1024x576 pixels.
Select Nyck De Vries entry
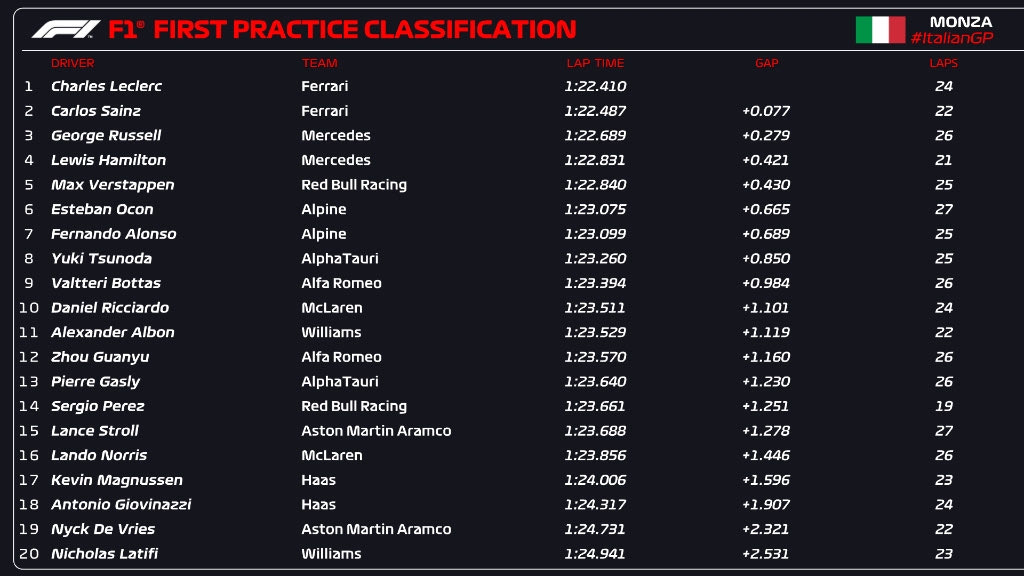(103, 529)
